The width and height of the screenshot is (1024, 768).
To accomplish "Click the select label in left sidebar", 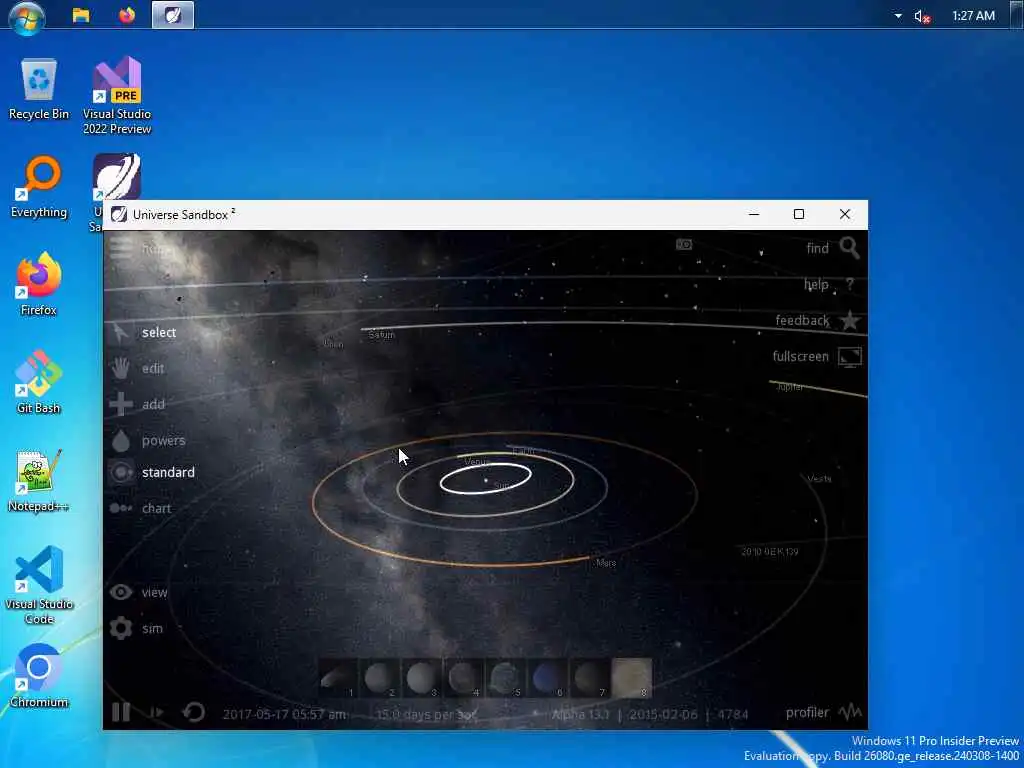I will click(159, 332).
